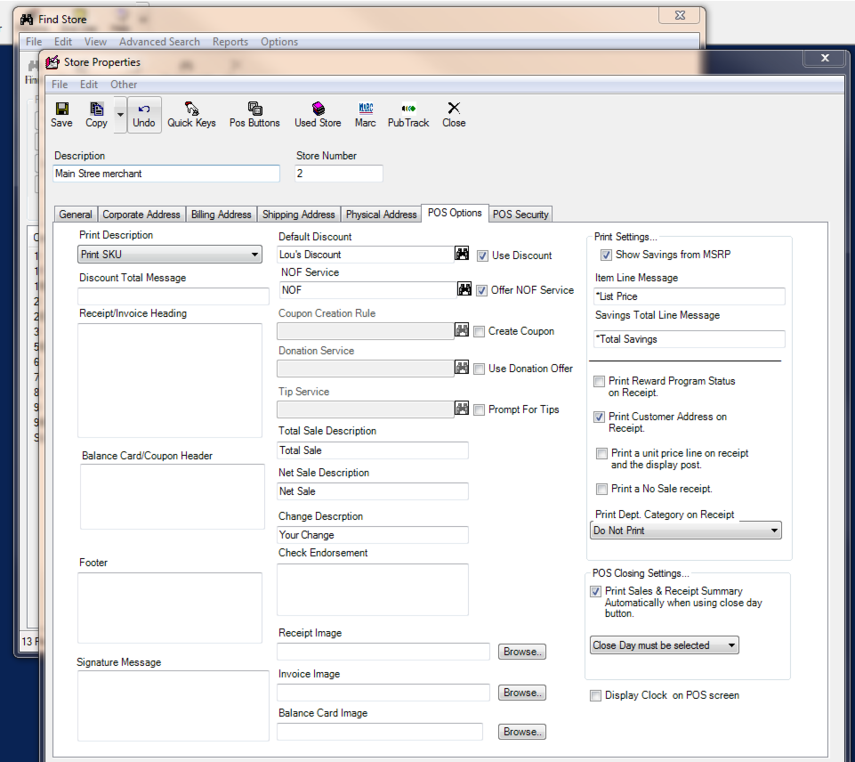
Task: Click binoculars lookup next to Coupon Creation Rule
Action: [x=462, y=330]
